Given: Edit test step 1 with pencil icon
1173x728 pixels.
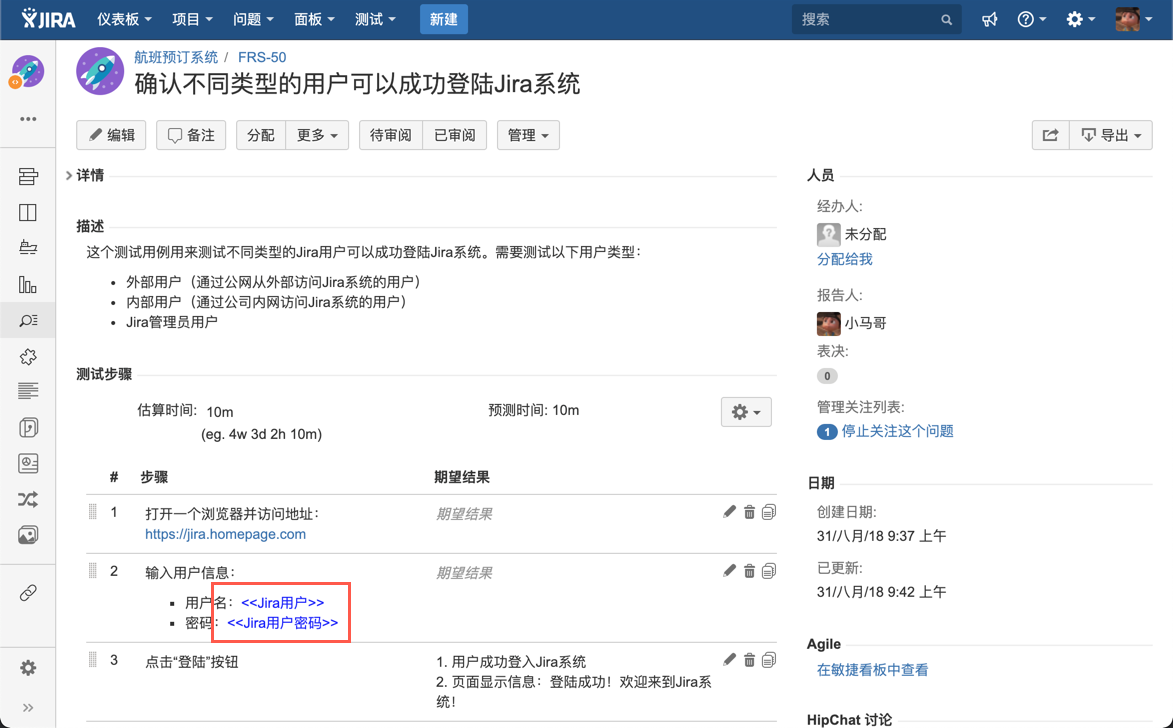Looking at the screenshot, I should click(x=729, y=512).
